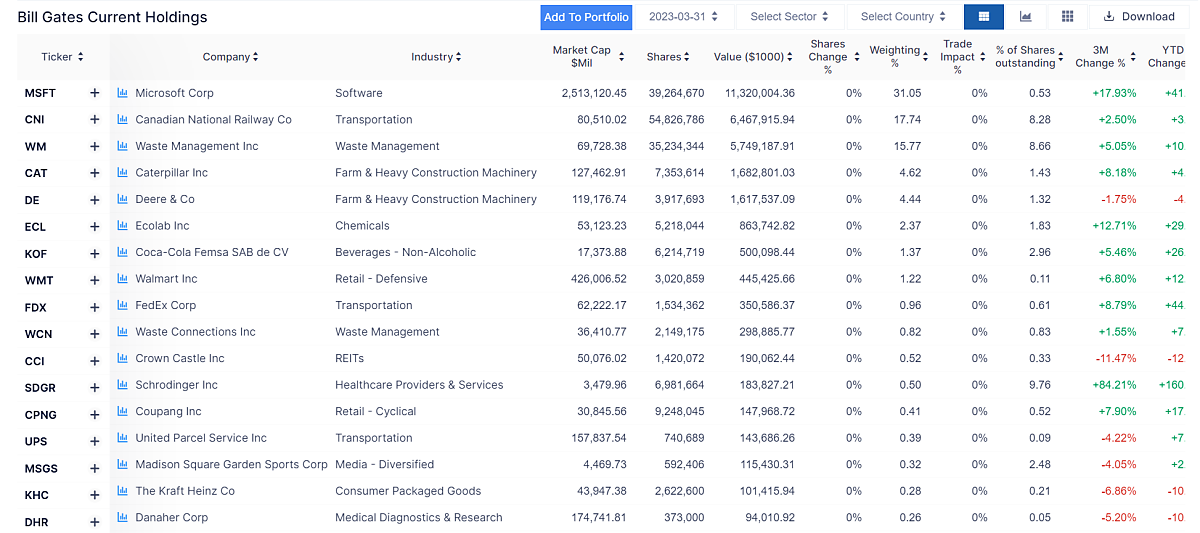1200x533 pixels.
Task: Open chart icon for Ecolab Inc
Action: coord(123,226)
